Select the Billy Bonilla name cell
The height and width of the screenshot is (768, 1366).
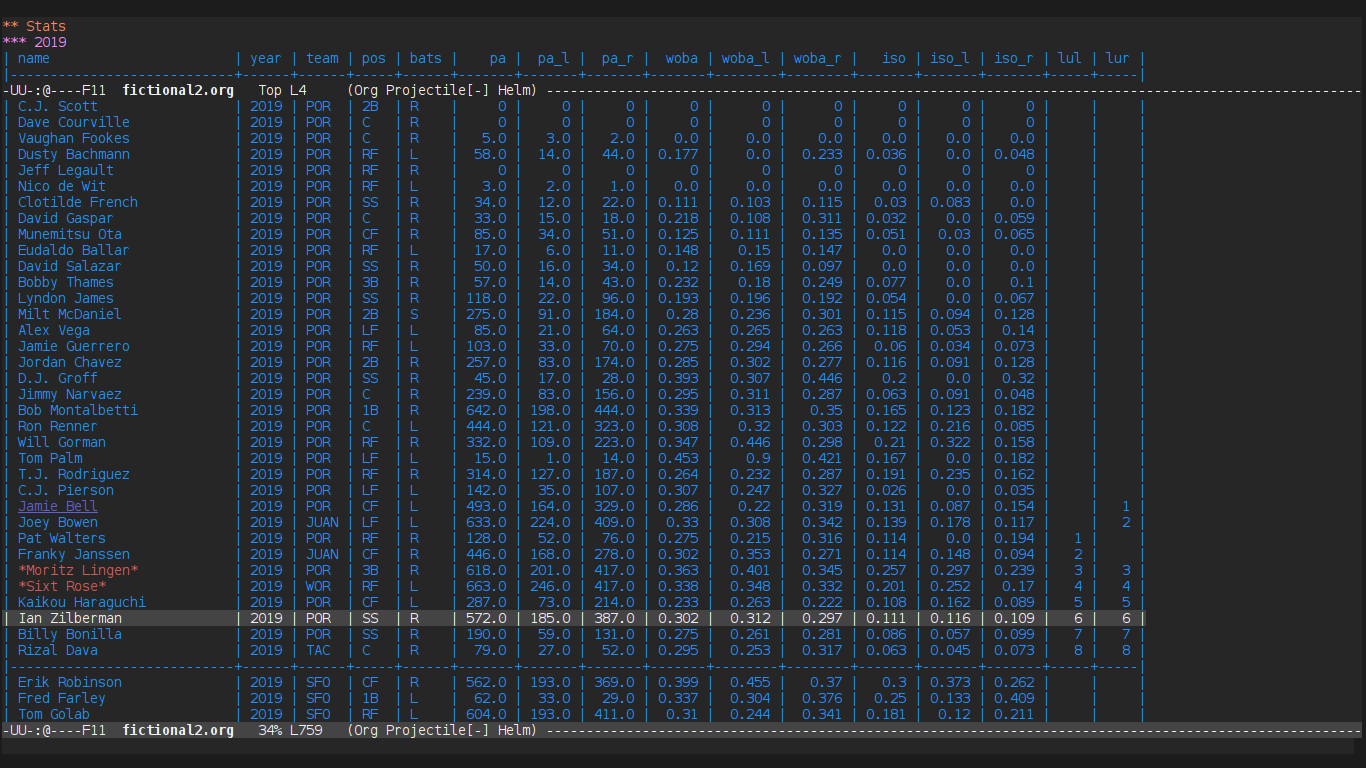(70, 634)
